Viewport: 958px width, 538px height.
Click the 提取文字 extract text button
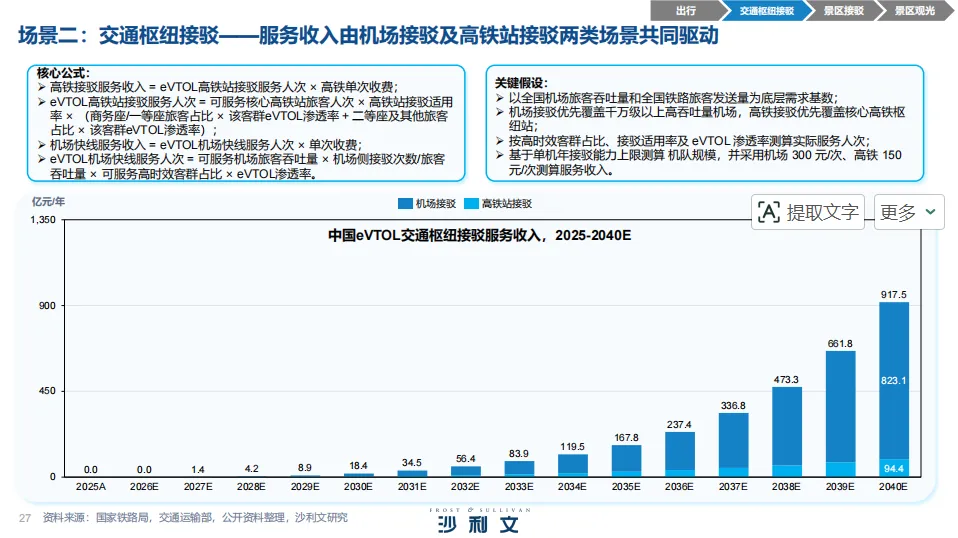(x=808, y=213)
